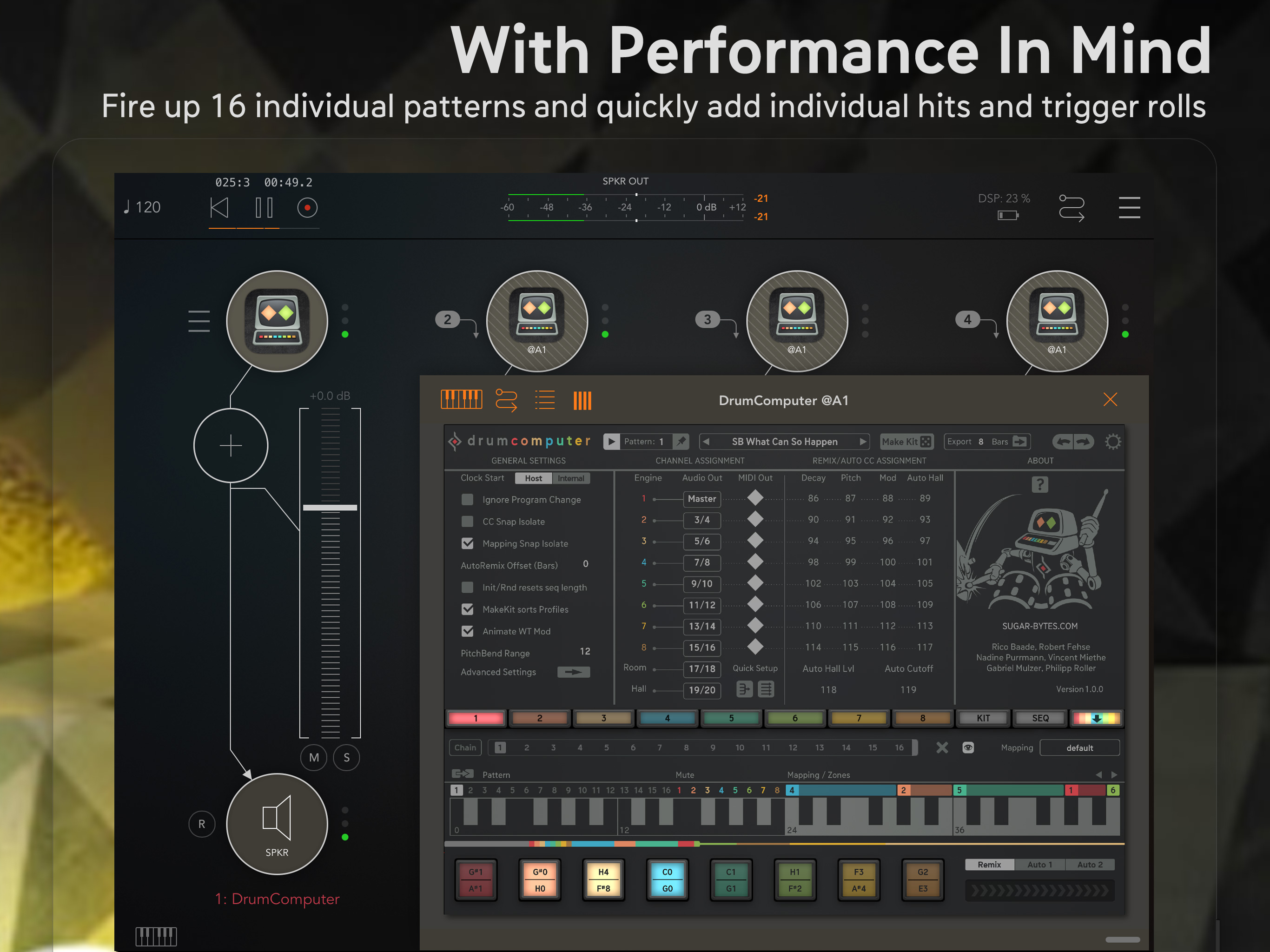1270x952 pixels.
Task: Click the Make Kit button
Action: point(906,442)
